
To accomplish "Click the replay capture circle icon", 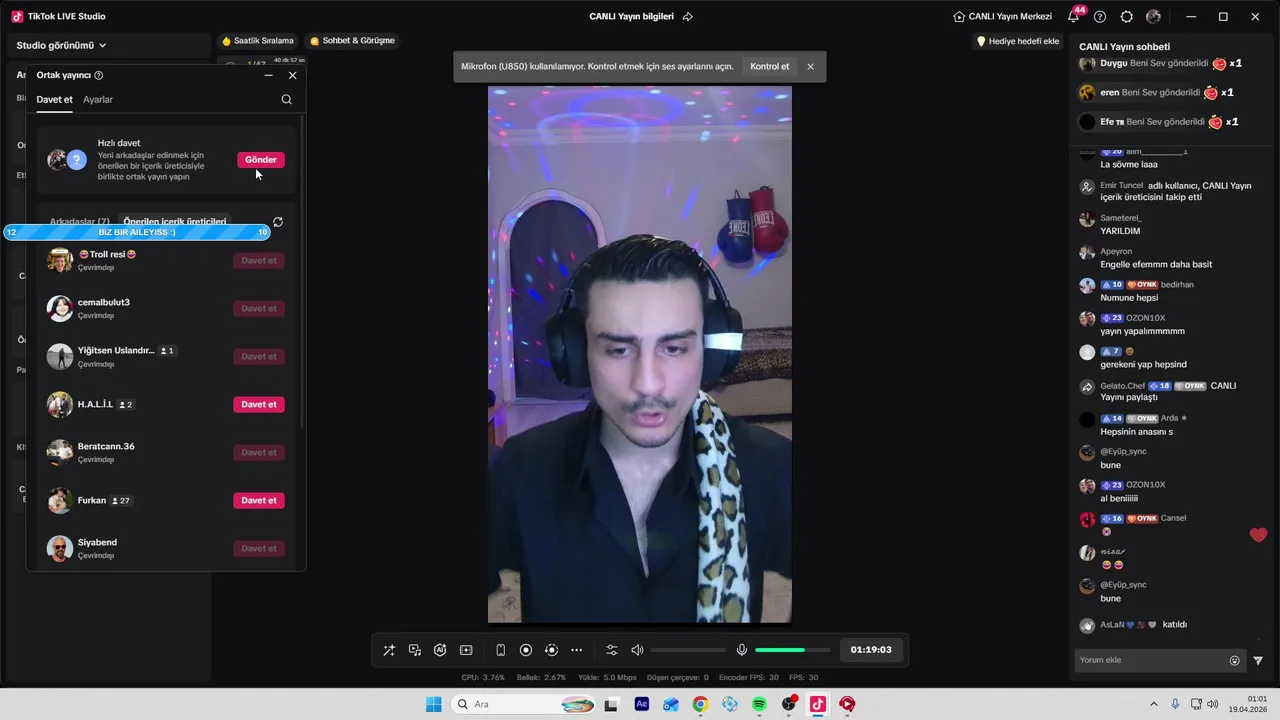I will tap(551, 650).
